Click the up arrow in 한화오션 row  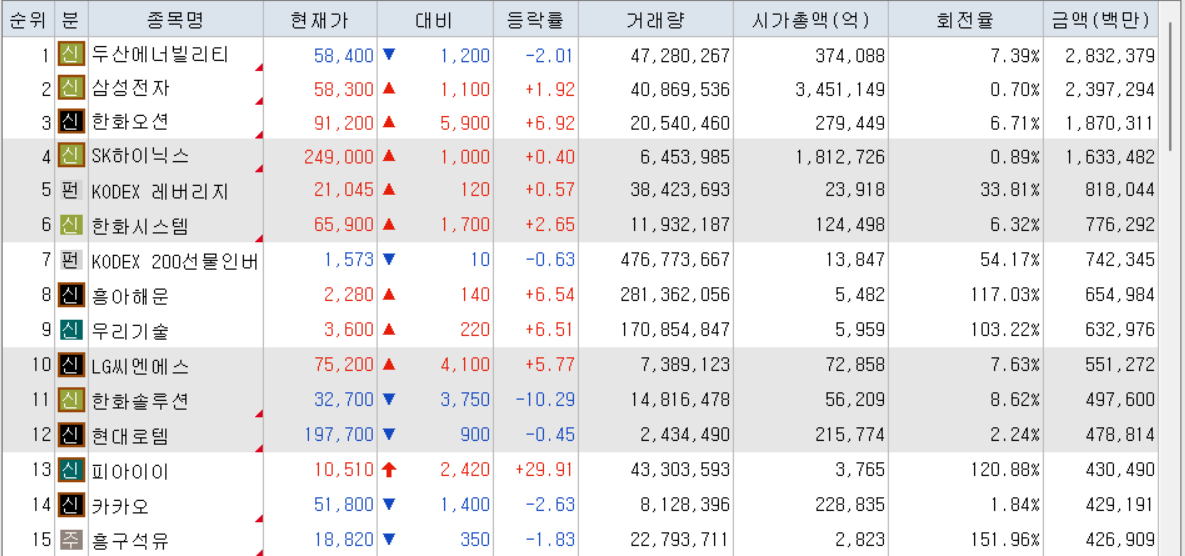pos(389,122)
